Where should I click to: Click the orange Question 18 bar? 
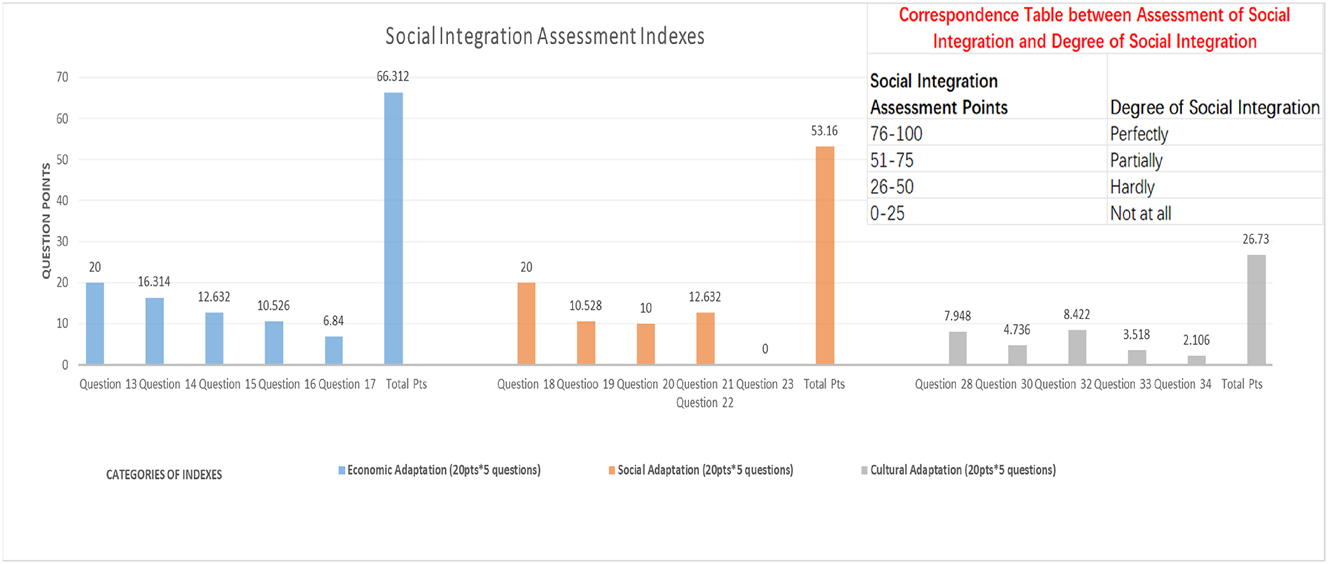click(526, 324)
